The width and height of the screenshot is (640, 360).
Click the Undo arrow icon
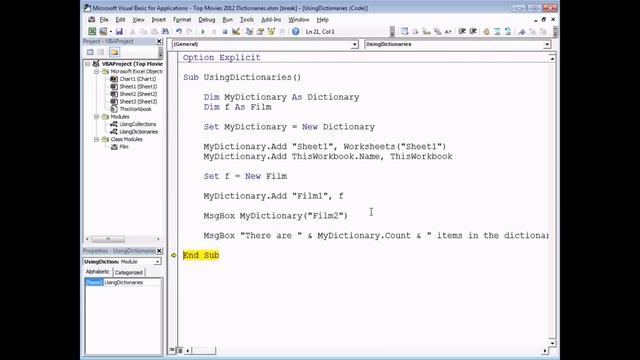point(179,31)
